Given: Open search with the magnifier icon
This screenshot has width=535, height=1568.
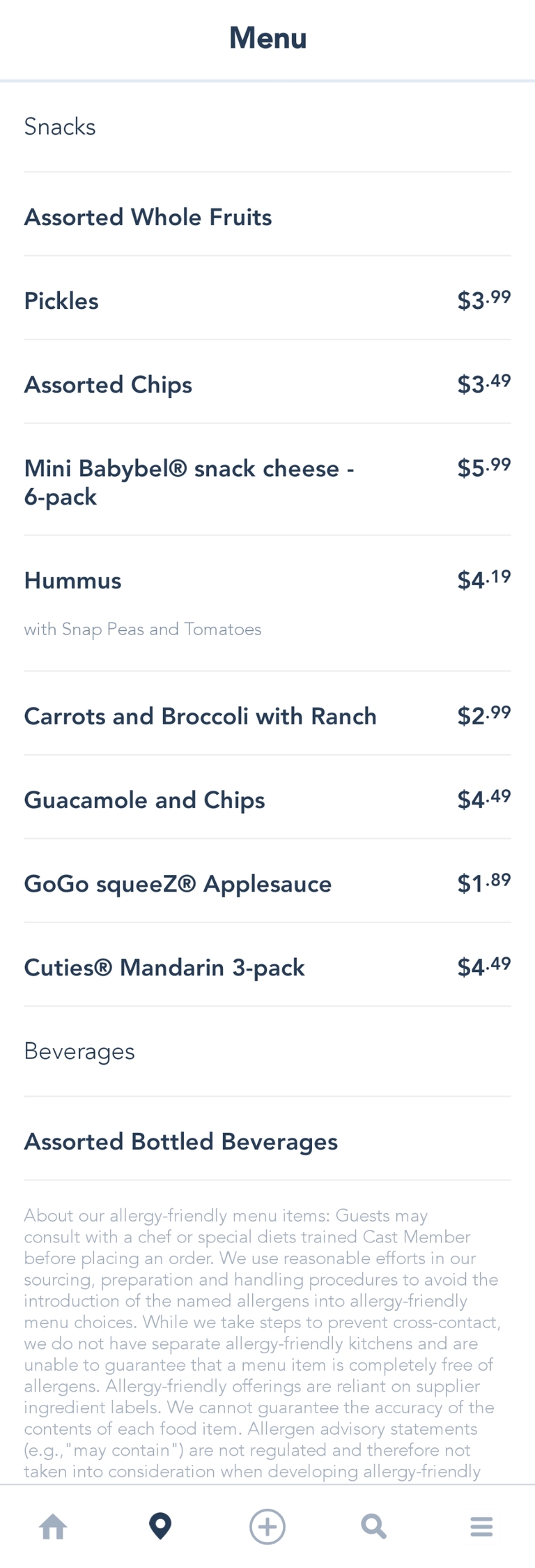Looking at the screenshot, I should (x=374, y=1526).
